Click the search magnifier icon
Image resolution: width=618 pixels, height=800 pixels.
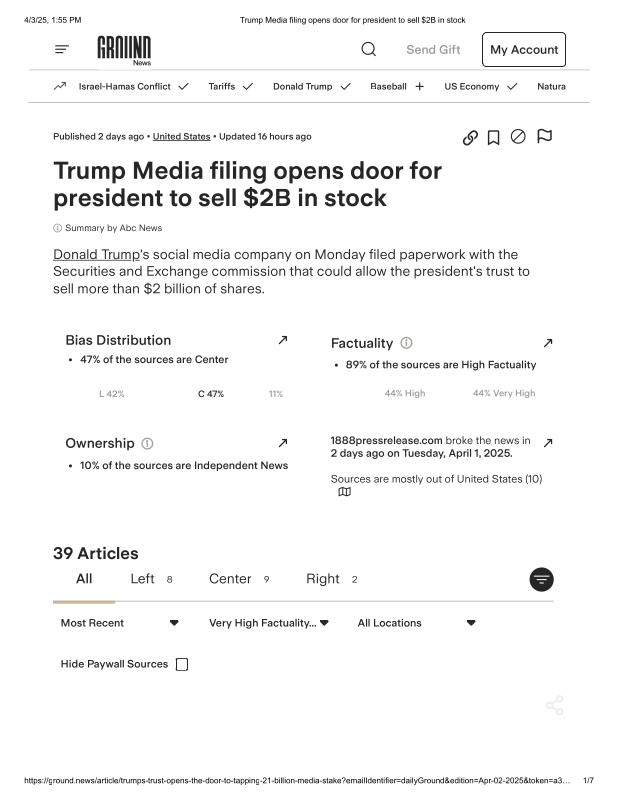click(368, 49)
